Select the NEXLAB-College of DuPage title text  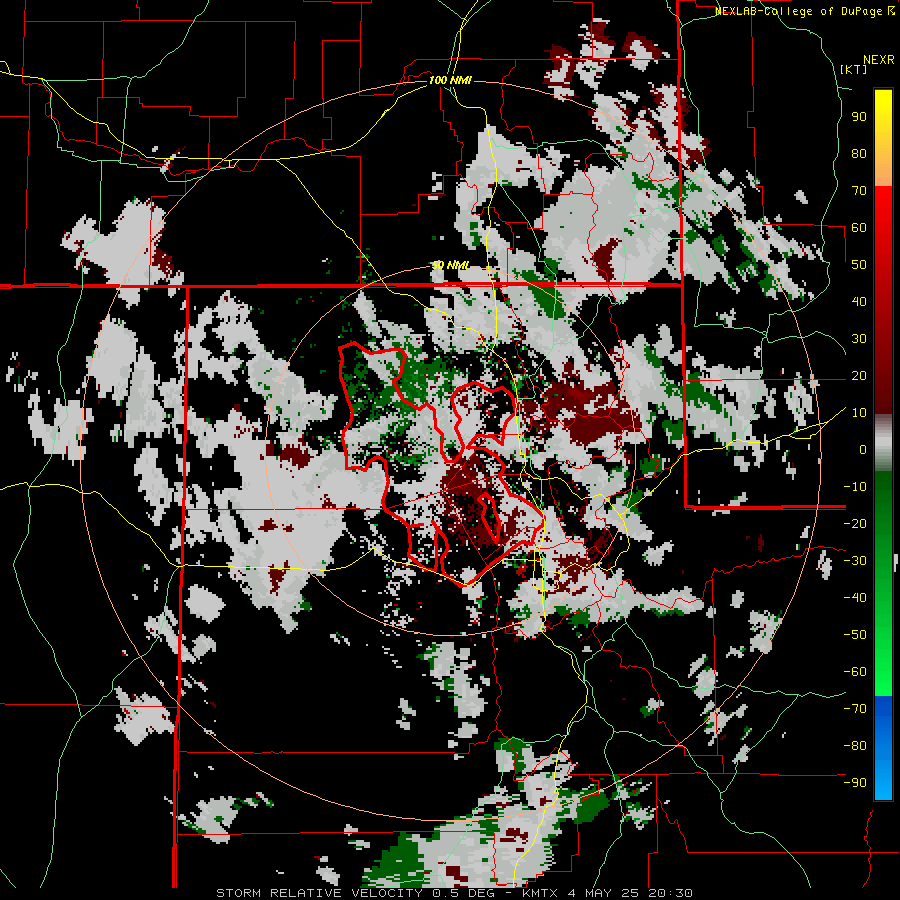(x=805, y=11)
